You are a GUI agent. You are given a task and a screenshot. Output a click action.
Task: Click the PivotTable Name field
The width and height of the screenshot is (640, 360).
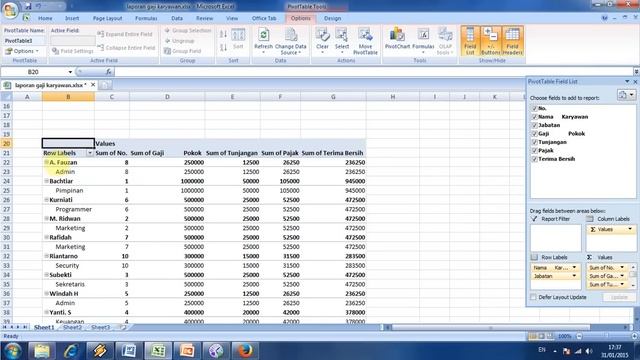(24, 41)
